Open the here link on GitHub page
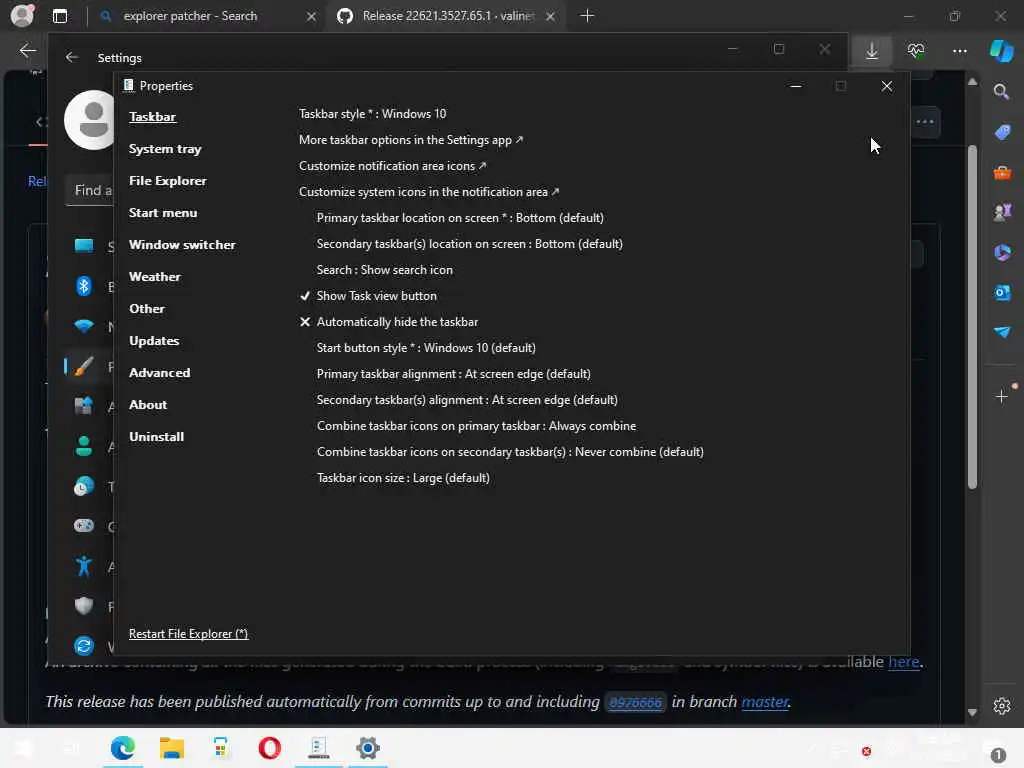Image resolution: width=1024 pixels, height=768 pixels. tap(904, 662)
